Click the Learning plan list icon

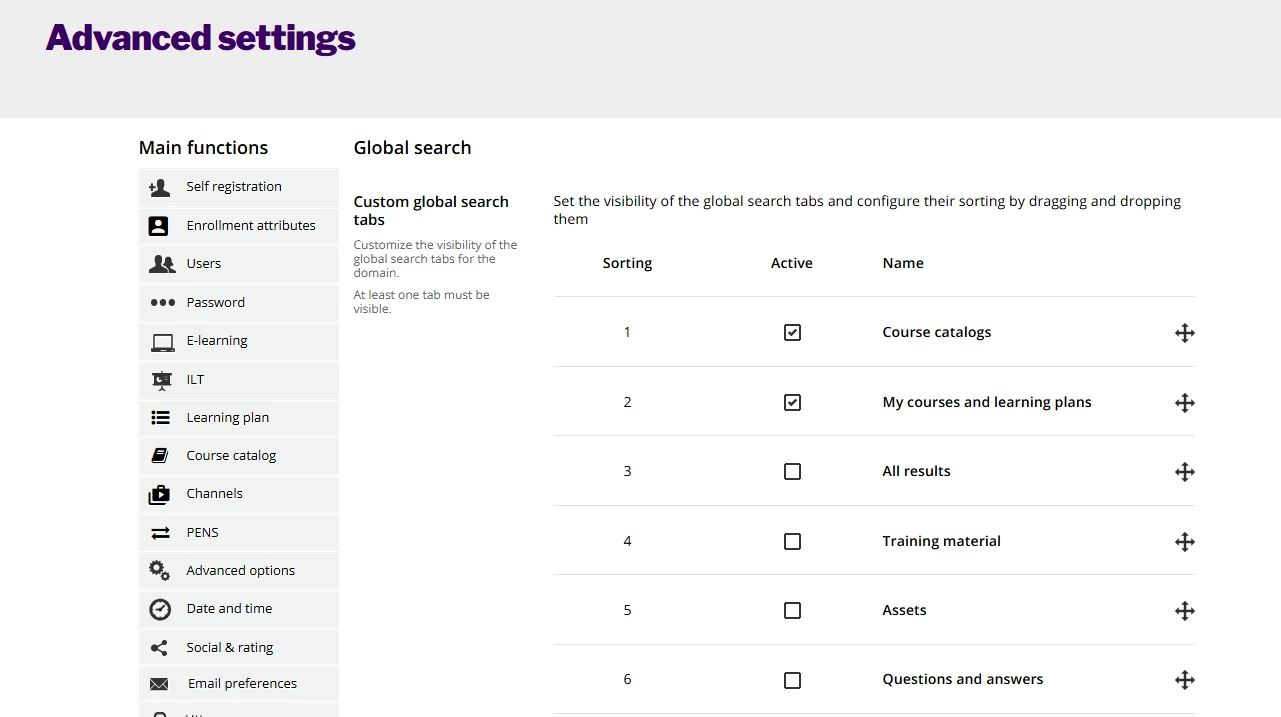coord(160,418)
